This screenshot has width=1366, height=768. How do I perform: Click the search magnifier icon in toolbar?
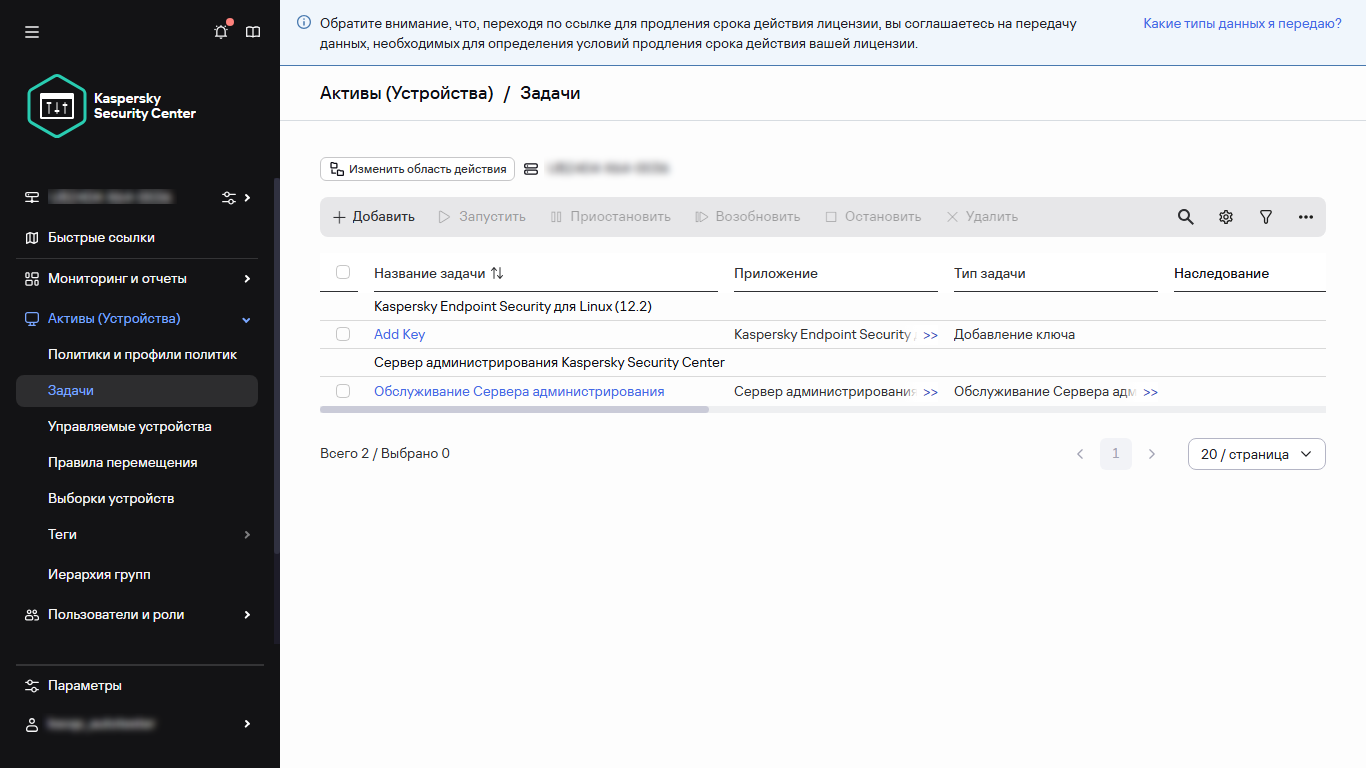point(1185,217)
